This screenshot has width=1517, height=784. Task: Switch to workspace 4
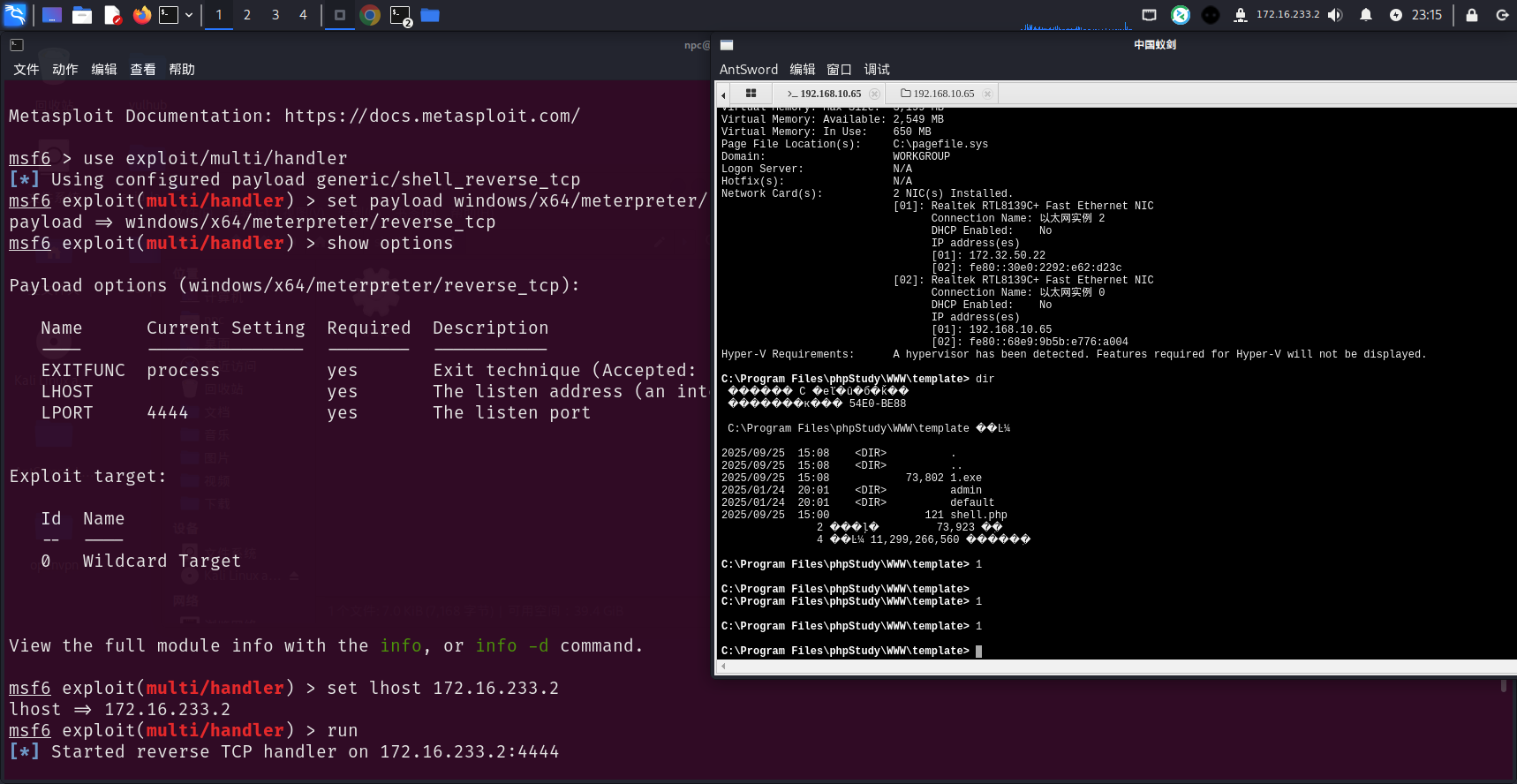coord(303,15)
